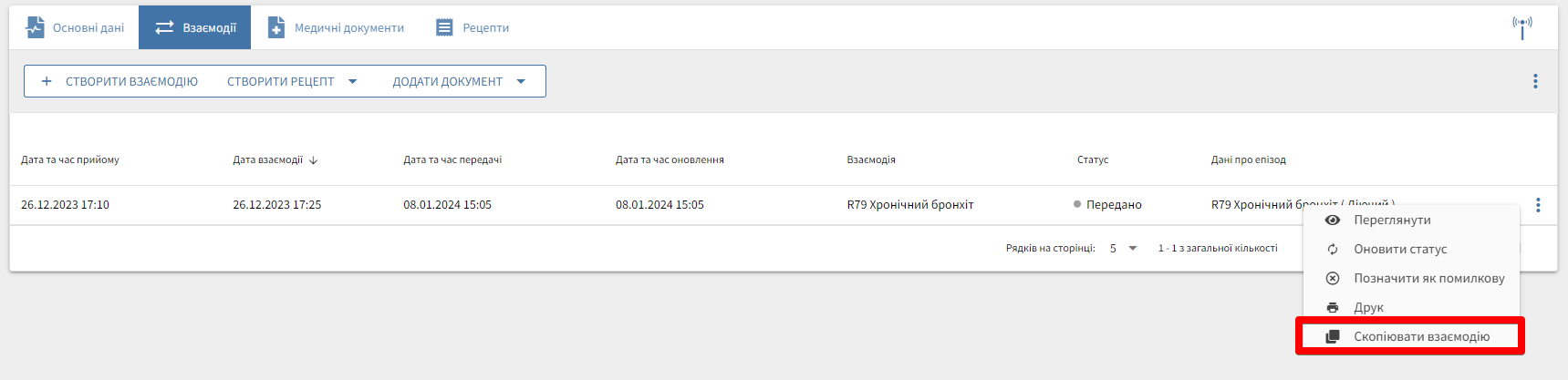Open the rows per page dropdown
The image size is (1568, 380).
tap(1123, 248)
